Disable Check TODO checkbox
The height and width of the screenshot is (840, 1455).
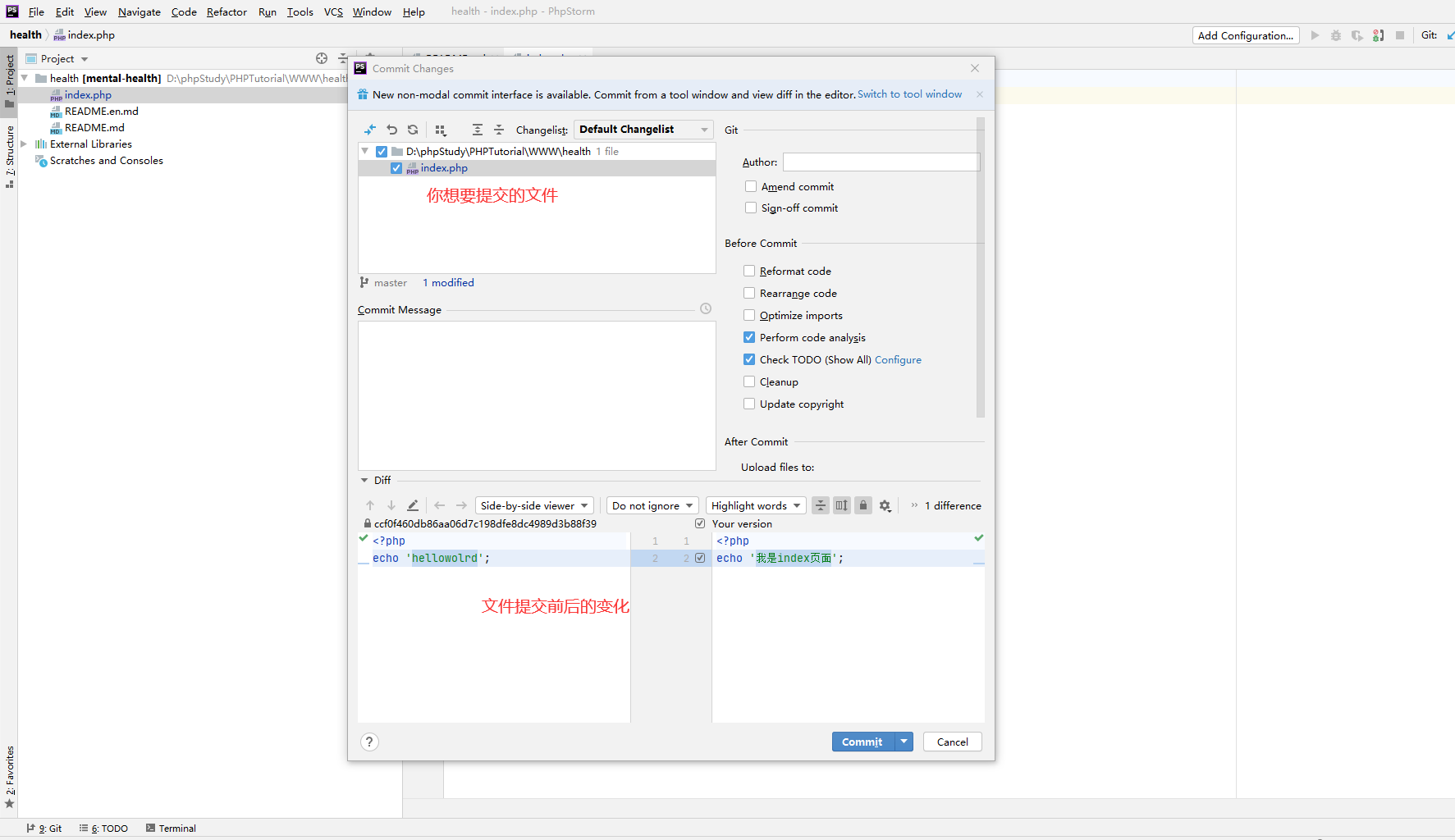coord(749,359)
